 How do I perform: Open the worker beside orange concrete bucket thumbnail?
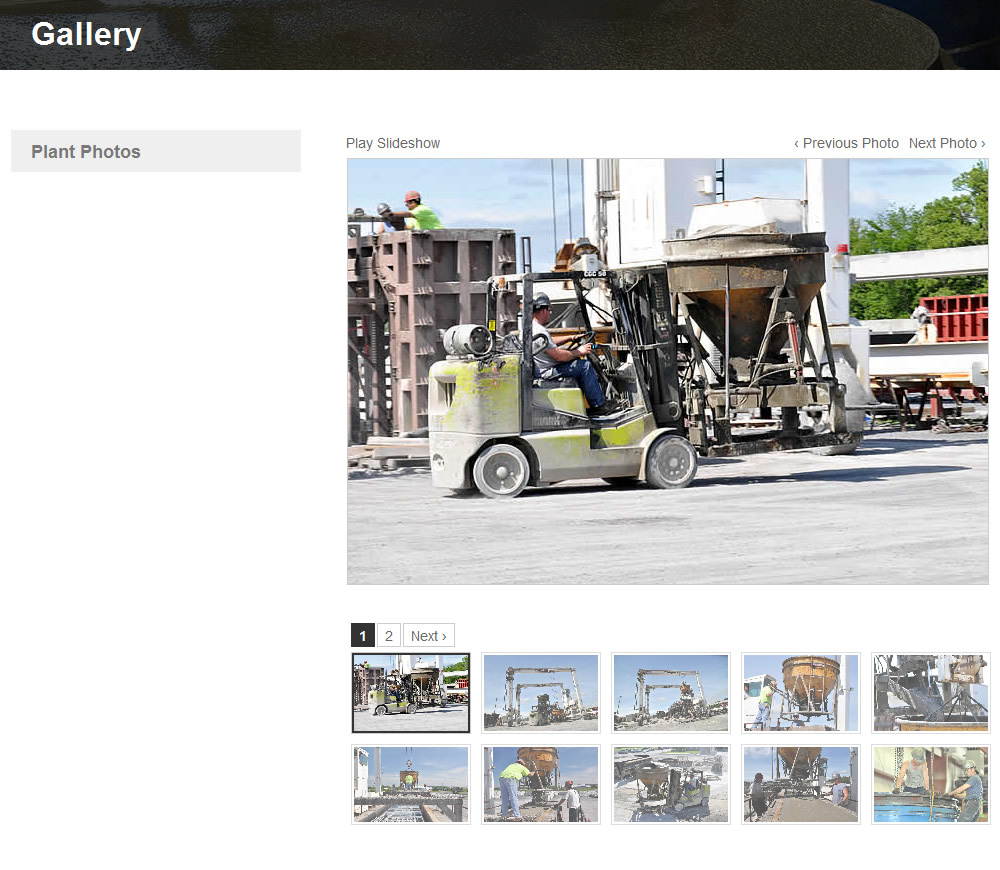pos(801,693)
